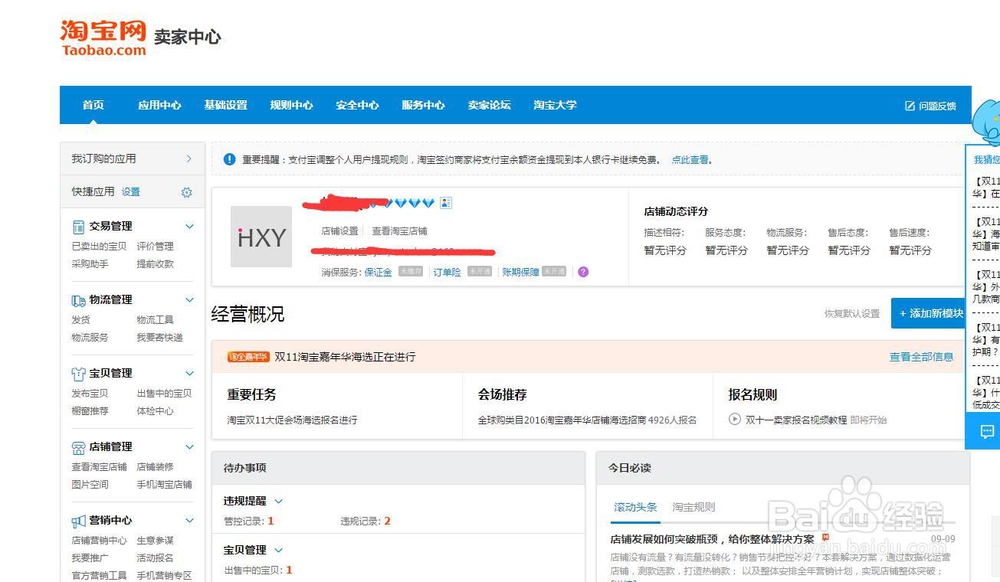Click the 店铺管理 shop icon
The image size is (1000, 582).
(78, 447)
